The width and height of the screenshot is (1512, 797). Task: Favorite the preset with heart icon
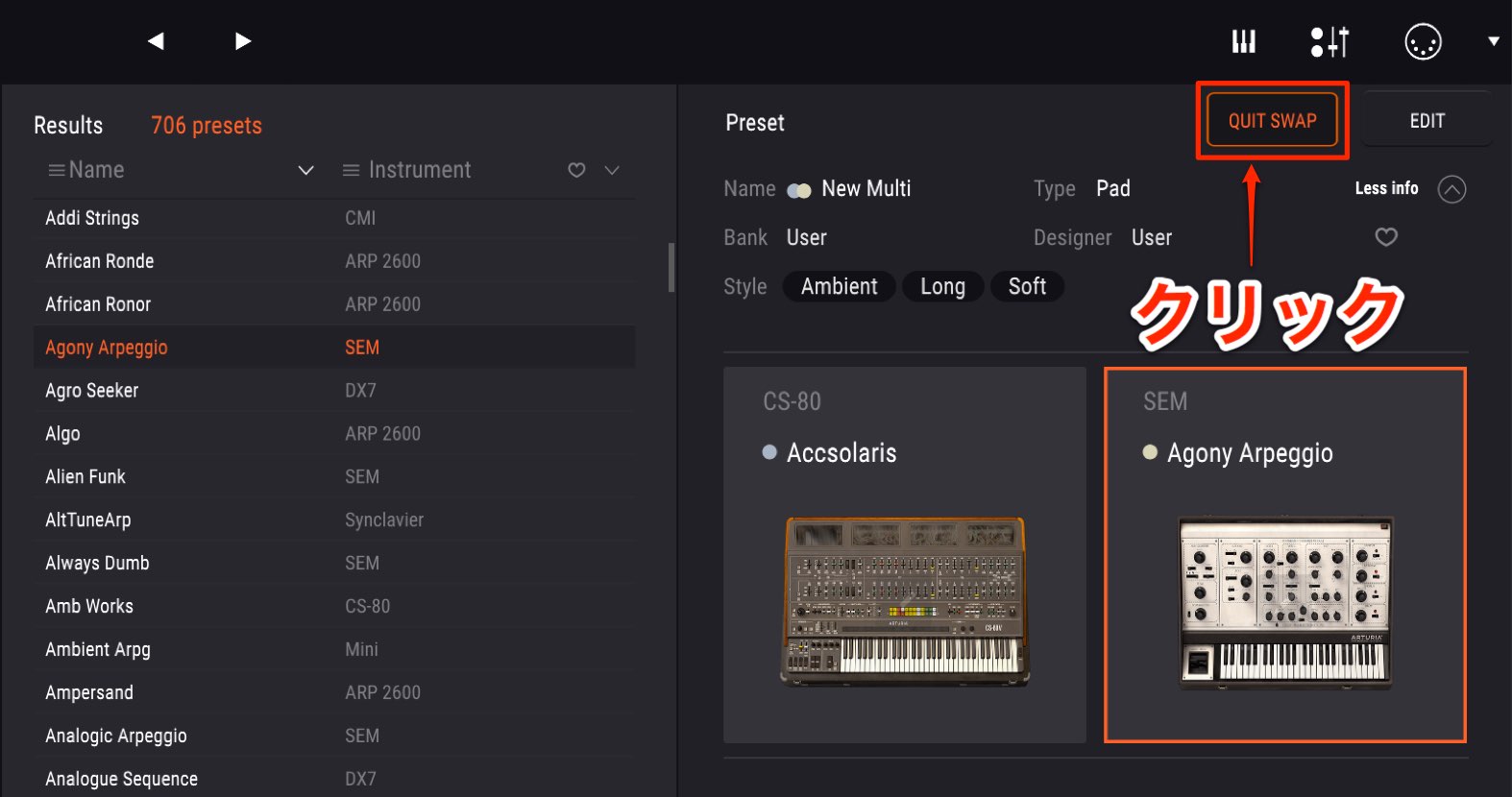click(1386, 236)
